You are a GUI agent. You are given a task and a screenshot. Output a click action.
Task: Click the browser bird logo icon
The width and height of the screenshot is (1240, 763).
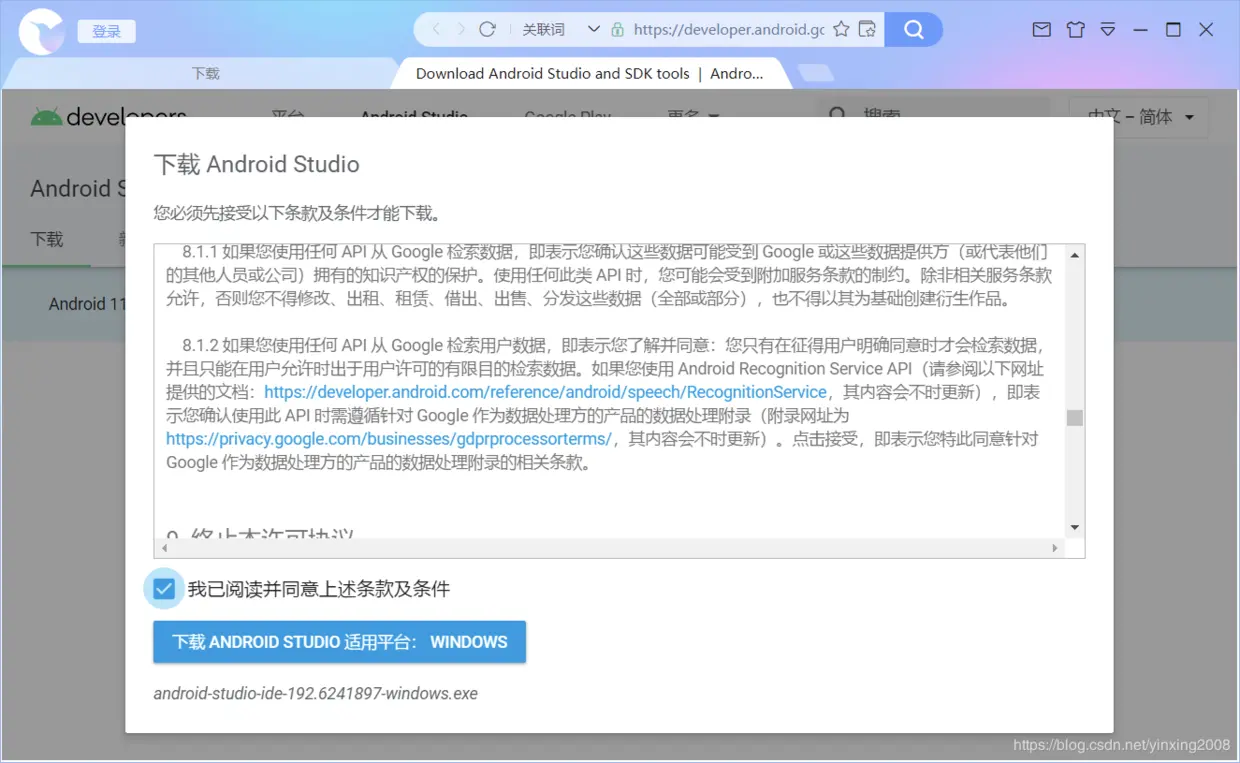click(x=42, y=31)
